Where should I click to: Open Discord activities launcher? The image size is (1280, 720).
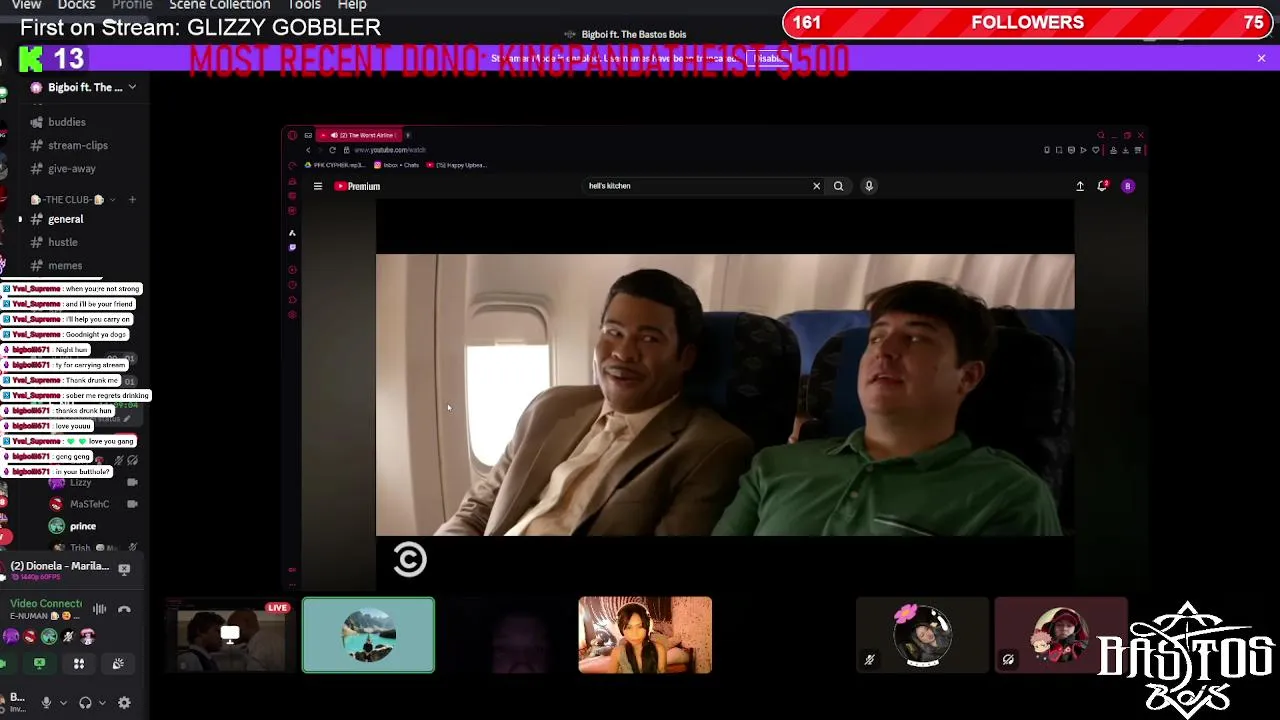(79, 663)
